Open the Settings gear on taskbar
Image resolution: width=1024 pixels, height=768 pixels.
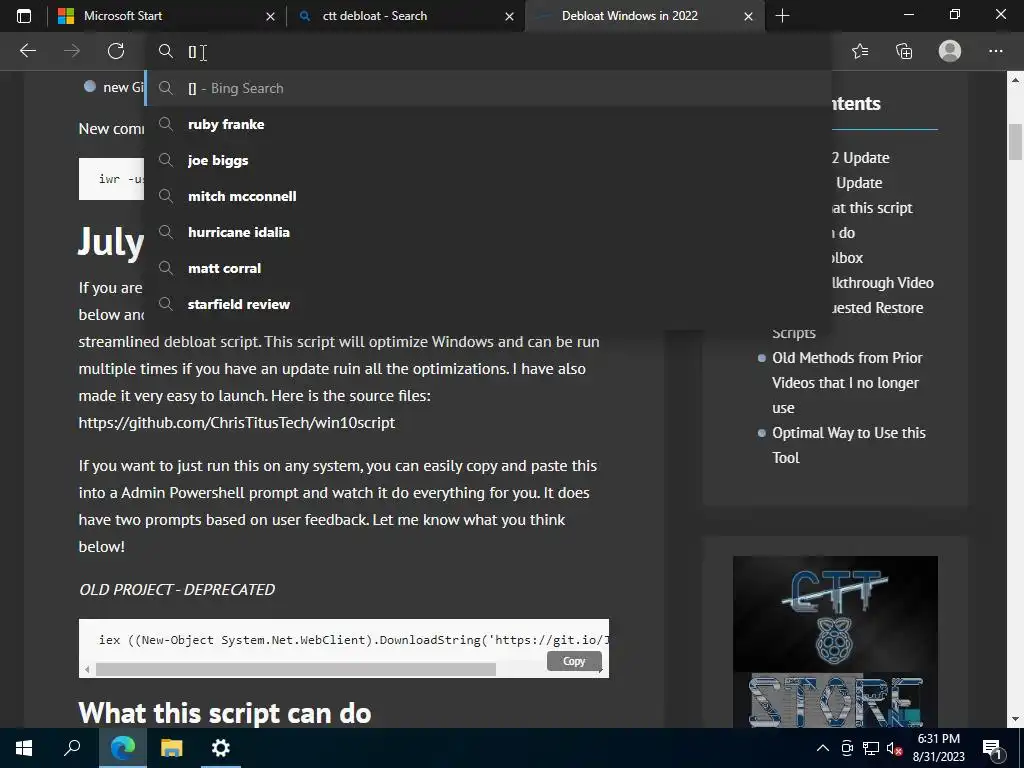(x=221, y=748)
